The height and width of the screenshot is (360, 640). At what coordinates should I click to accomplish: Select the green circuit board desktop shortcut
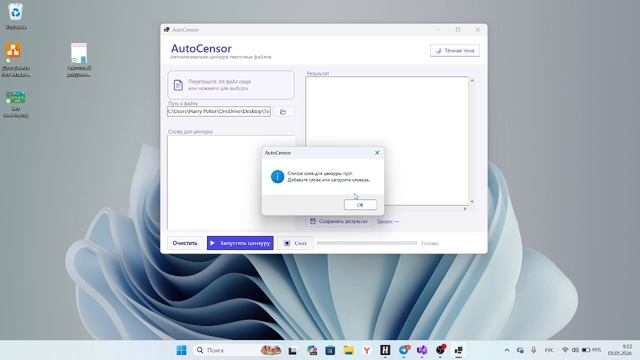16,104
